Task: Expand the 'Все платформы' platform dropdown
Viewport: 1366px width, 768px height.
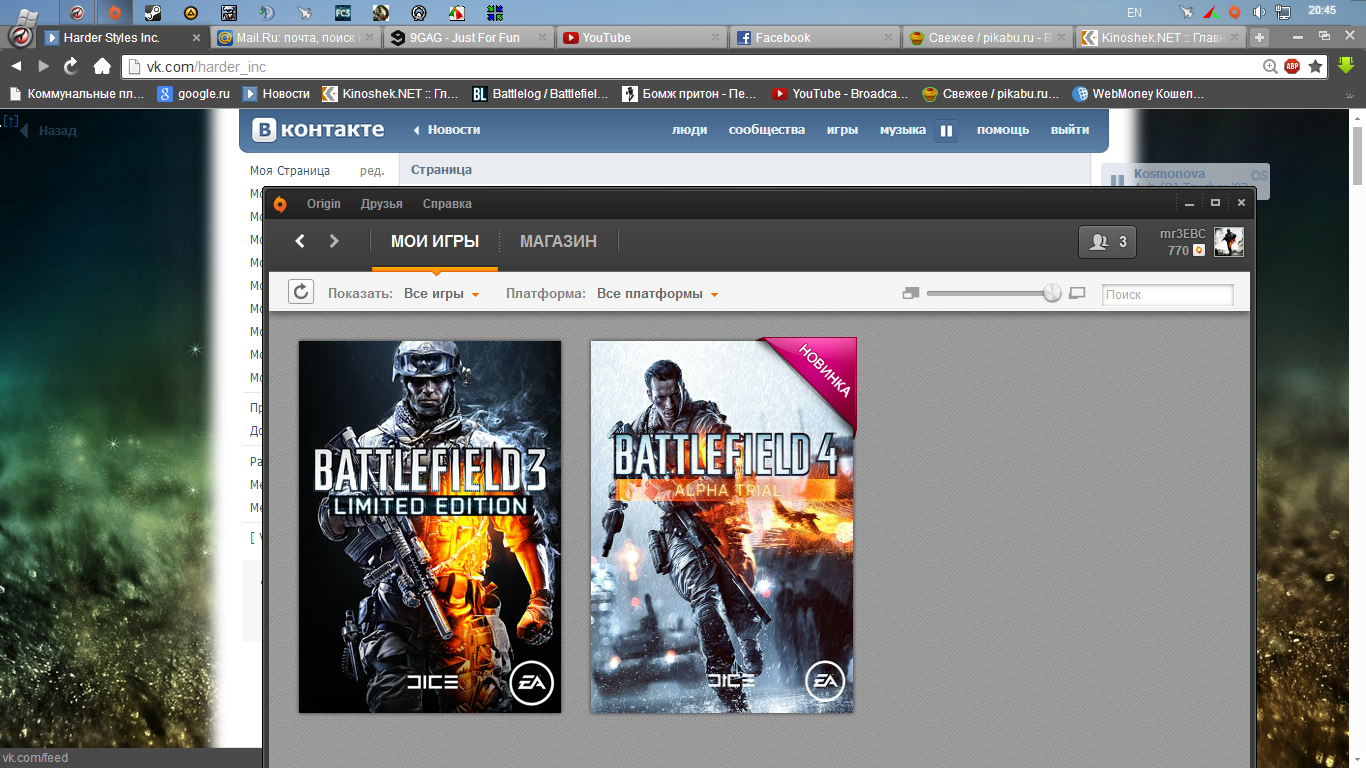Action: pos(657,294)
